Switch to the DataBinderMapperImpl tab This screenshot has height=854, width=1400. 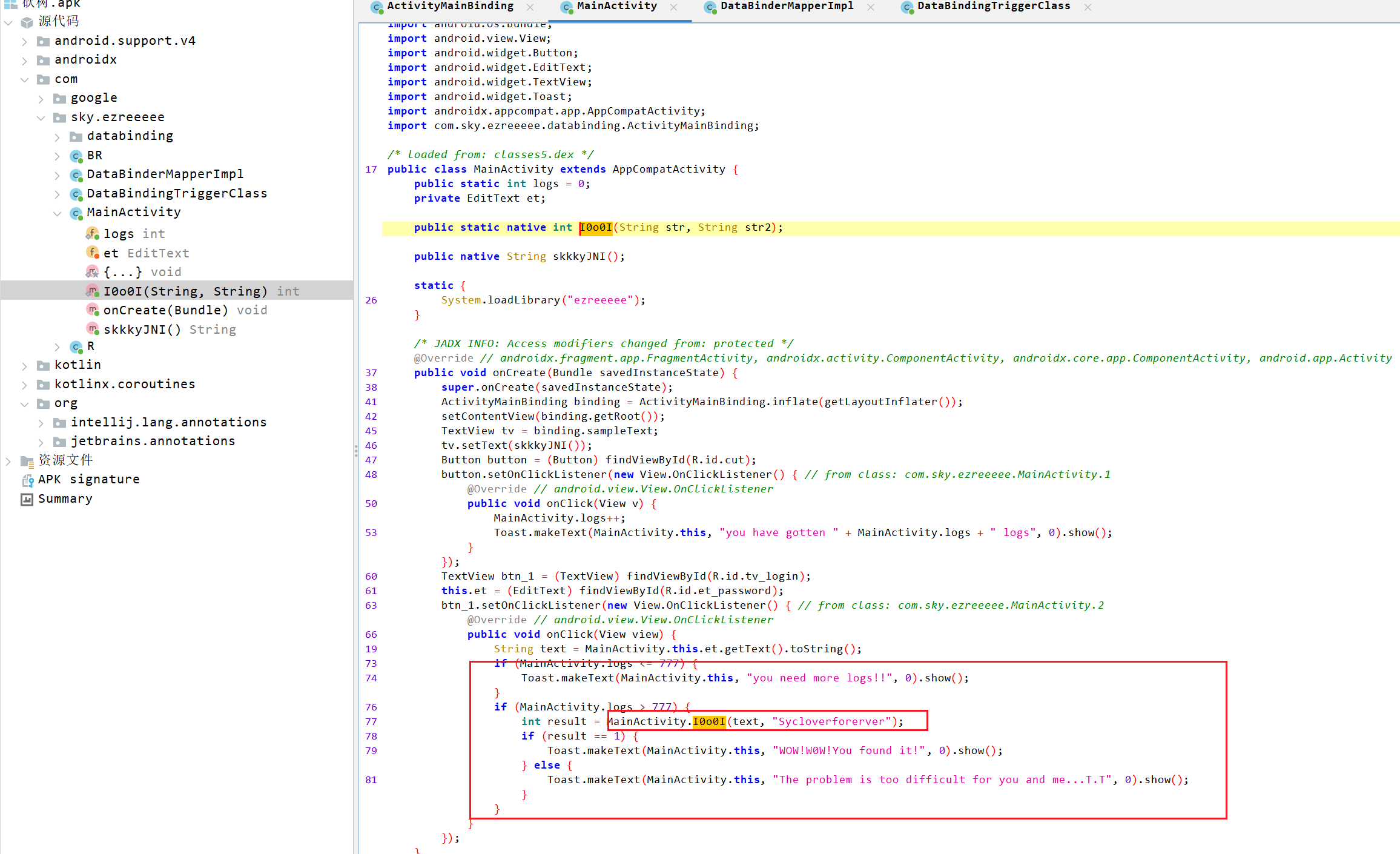787,6
